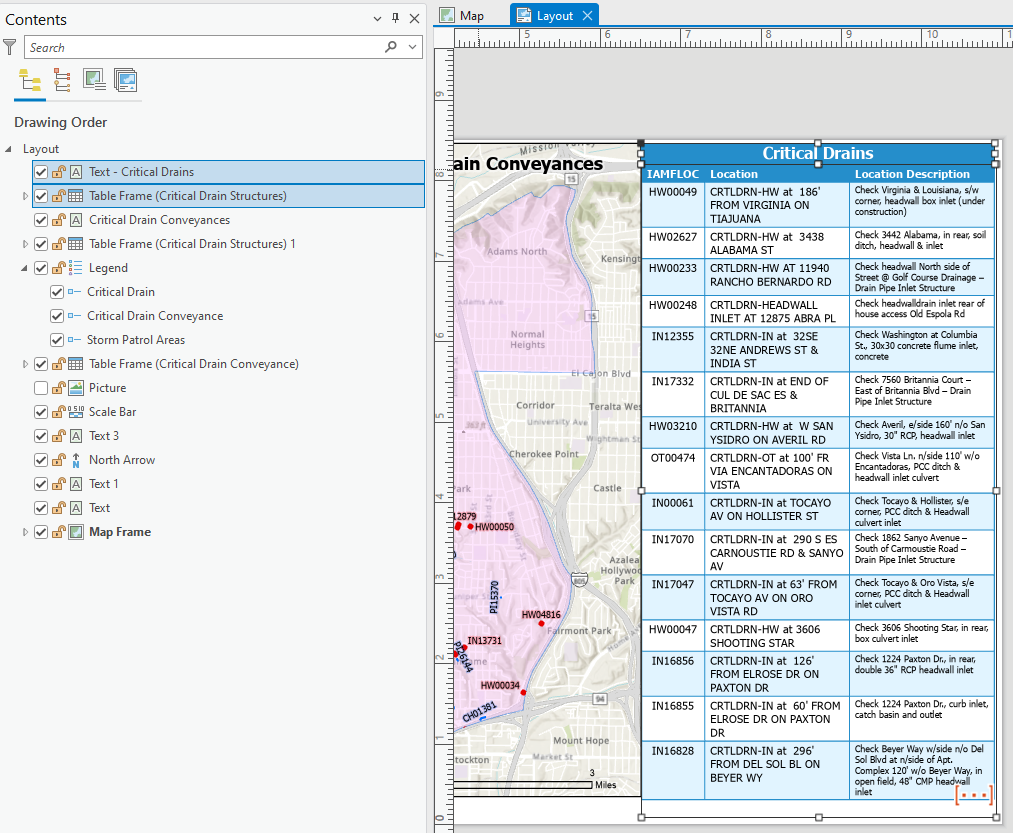This screenshot has height=833, width=1013.
Task: Click the filter funnel icon beside Search
Action: 10,47
